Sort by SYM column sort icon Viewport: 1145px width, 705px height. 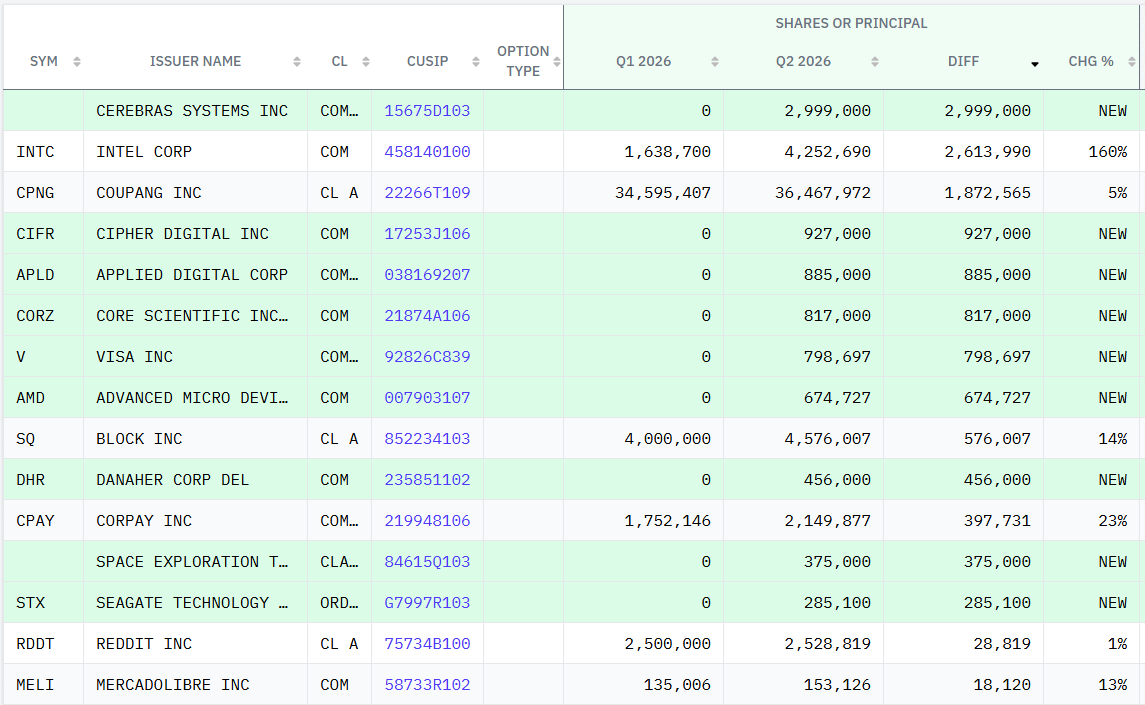(77, 62)
